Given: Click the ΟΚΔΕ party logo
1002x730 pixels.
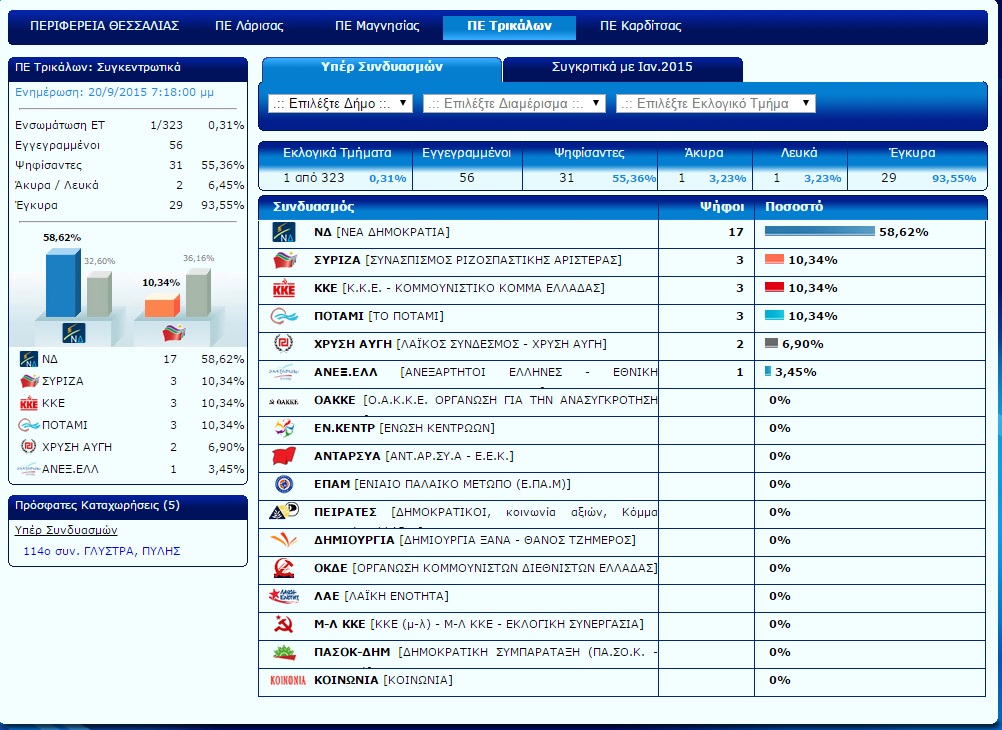Looking at the screenshot, I should pos(284,568).
